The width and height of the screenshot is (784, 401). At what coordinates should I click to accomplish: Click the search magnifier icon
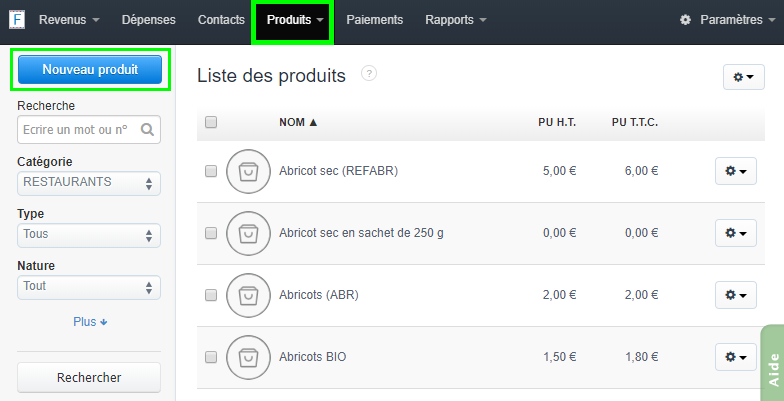tap(147, 130)
